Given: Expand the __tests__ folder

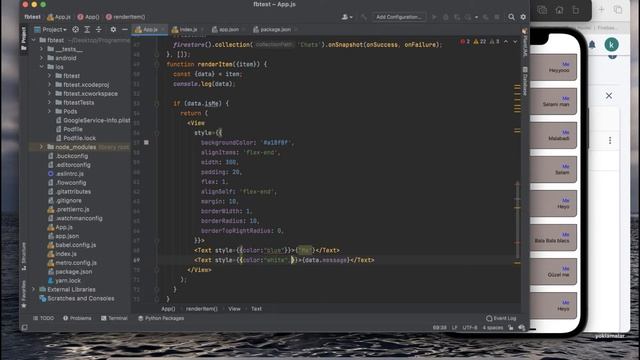Looking at the screenshot, I should tap(41, 49).
